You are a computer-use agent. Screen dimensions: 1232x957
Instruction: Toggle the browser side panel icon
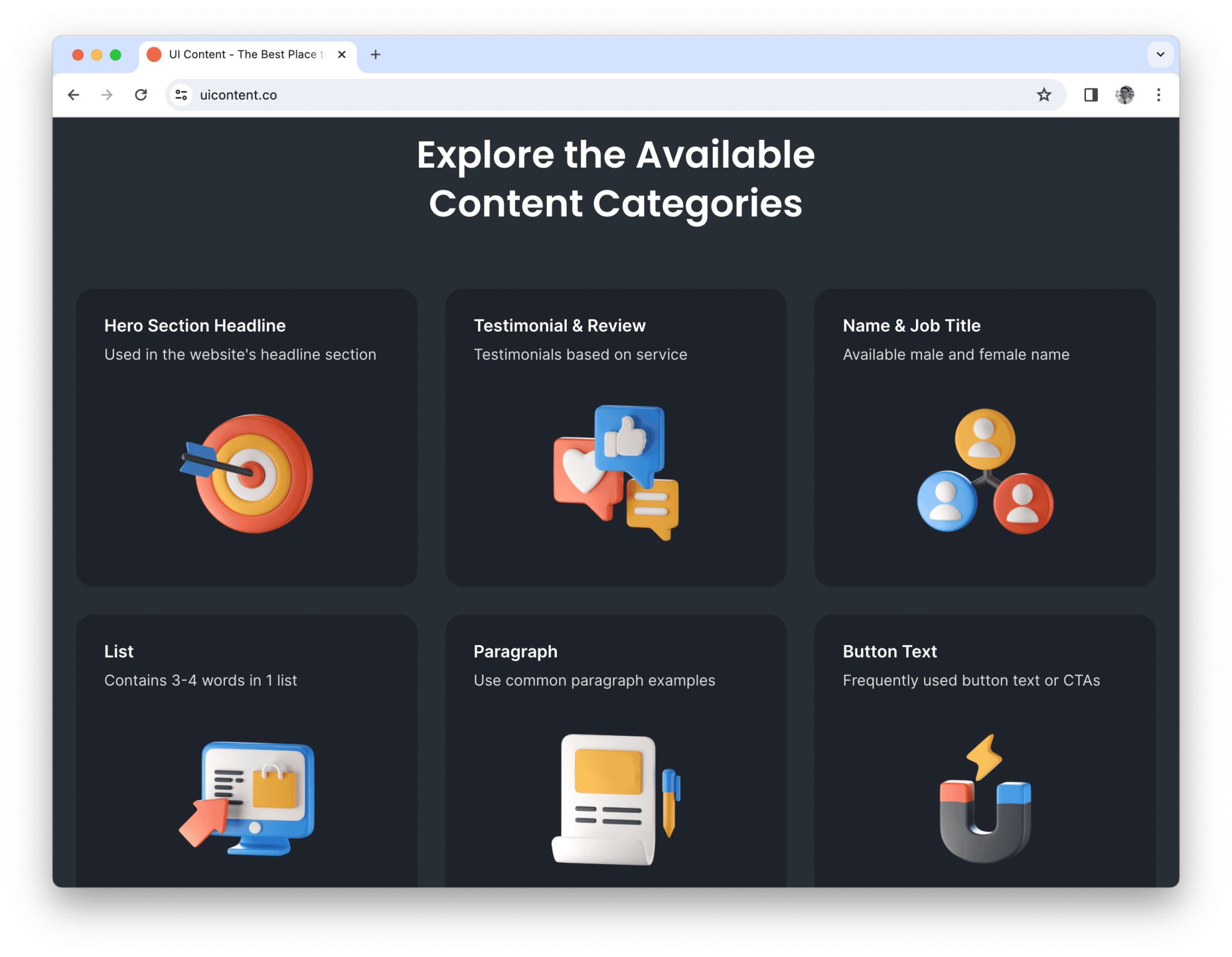[x=1091, y=95]
